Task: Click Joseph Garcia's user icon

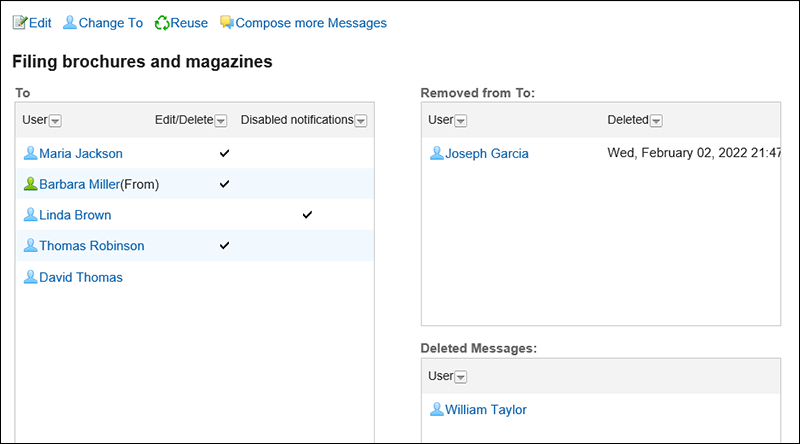Action: [437, 153]
